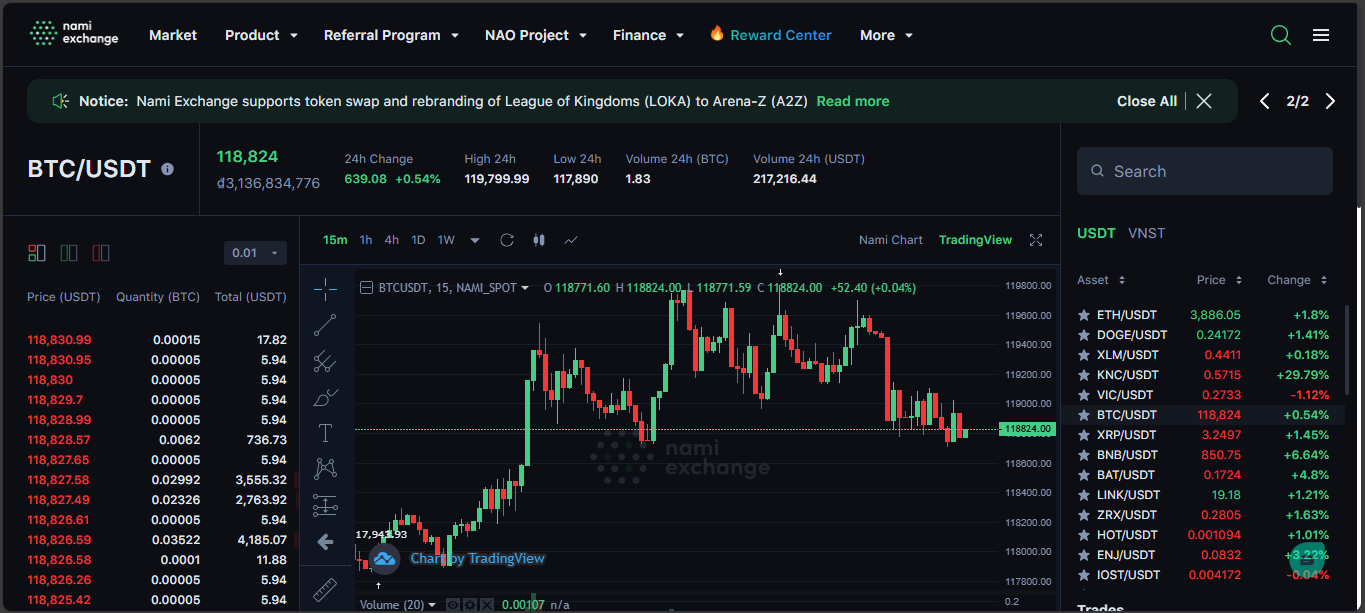The width and height of the screenshot is (1365, 613).
Task: Dismiss the notice with the X icon
Action: coord(1204,101)
